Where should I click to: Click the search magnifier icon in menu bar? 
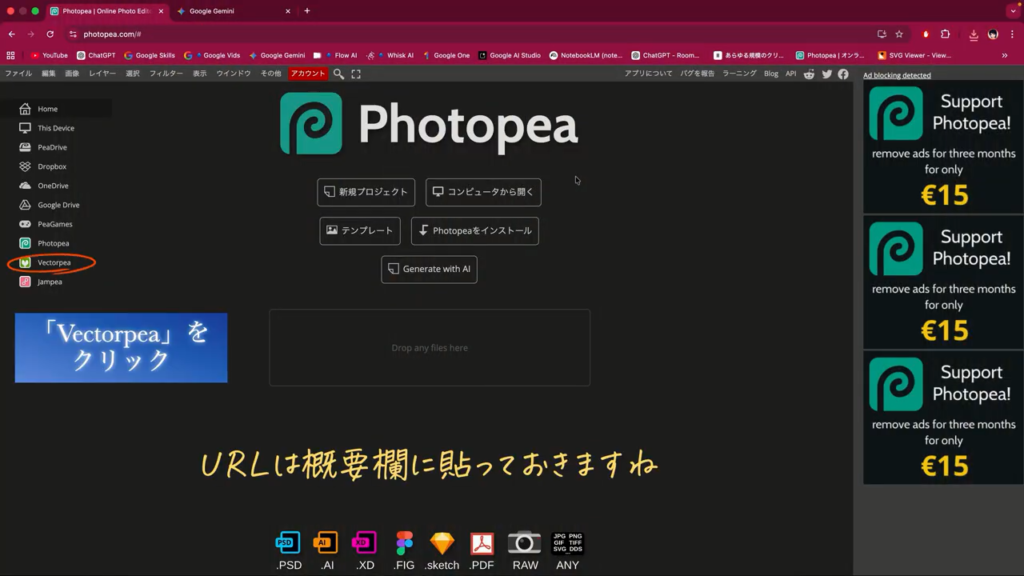(339, 74)
